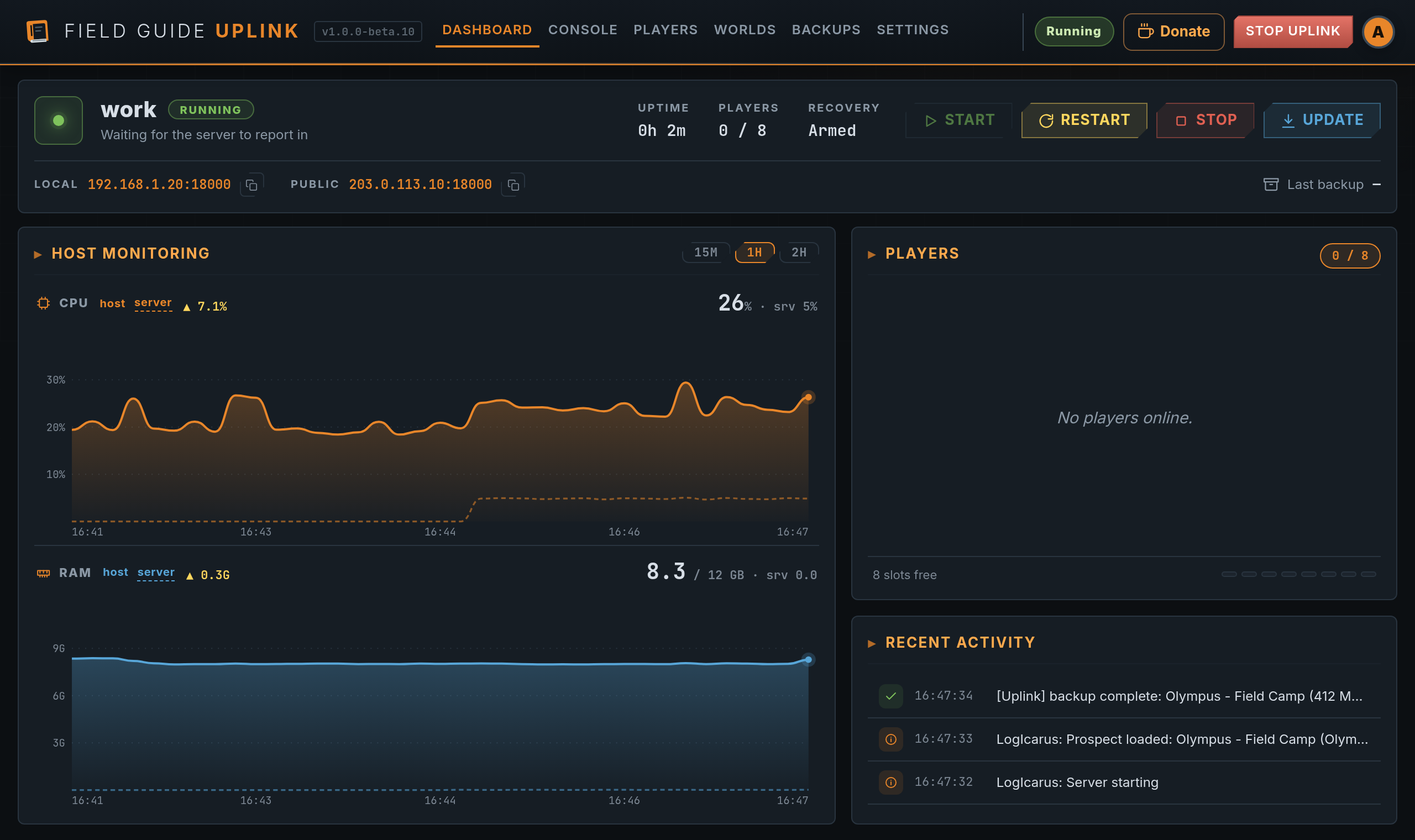Click the No players online message
Screen dimensions: 1415x840
[1125, 418]
